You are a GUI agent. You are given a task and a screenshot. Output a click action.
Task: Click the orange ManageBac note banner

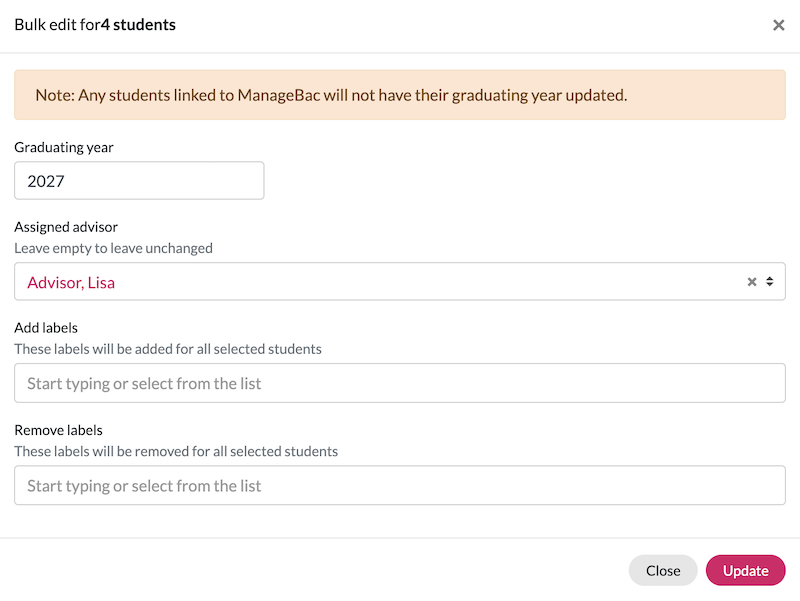pos(399,95)
